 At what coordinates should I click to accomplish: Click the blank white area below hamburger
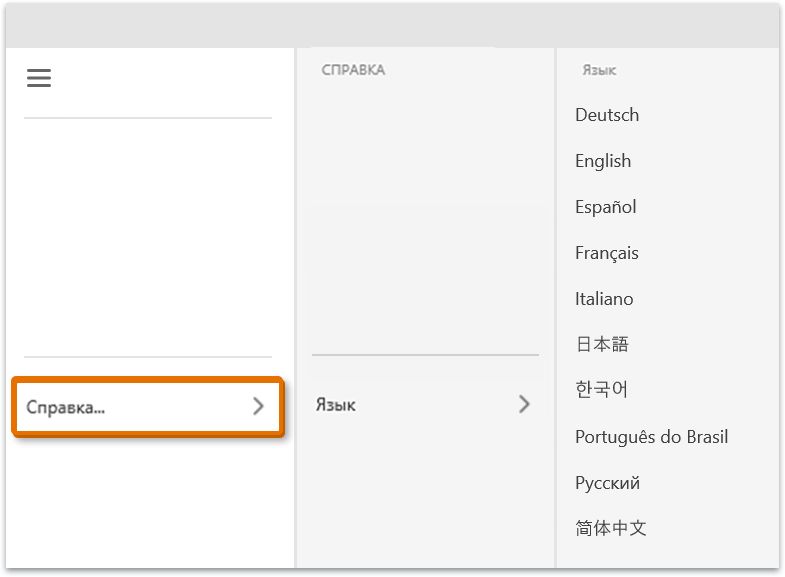pyautogui.click(x=148, y=235)
